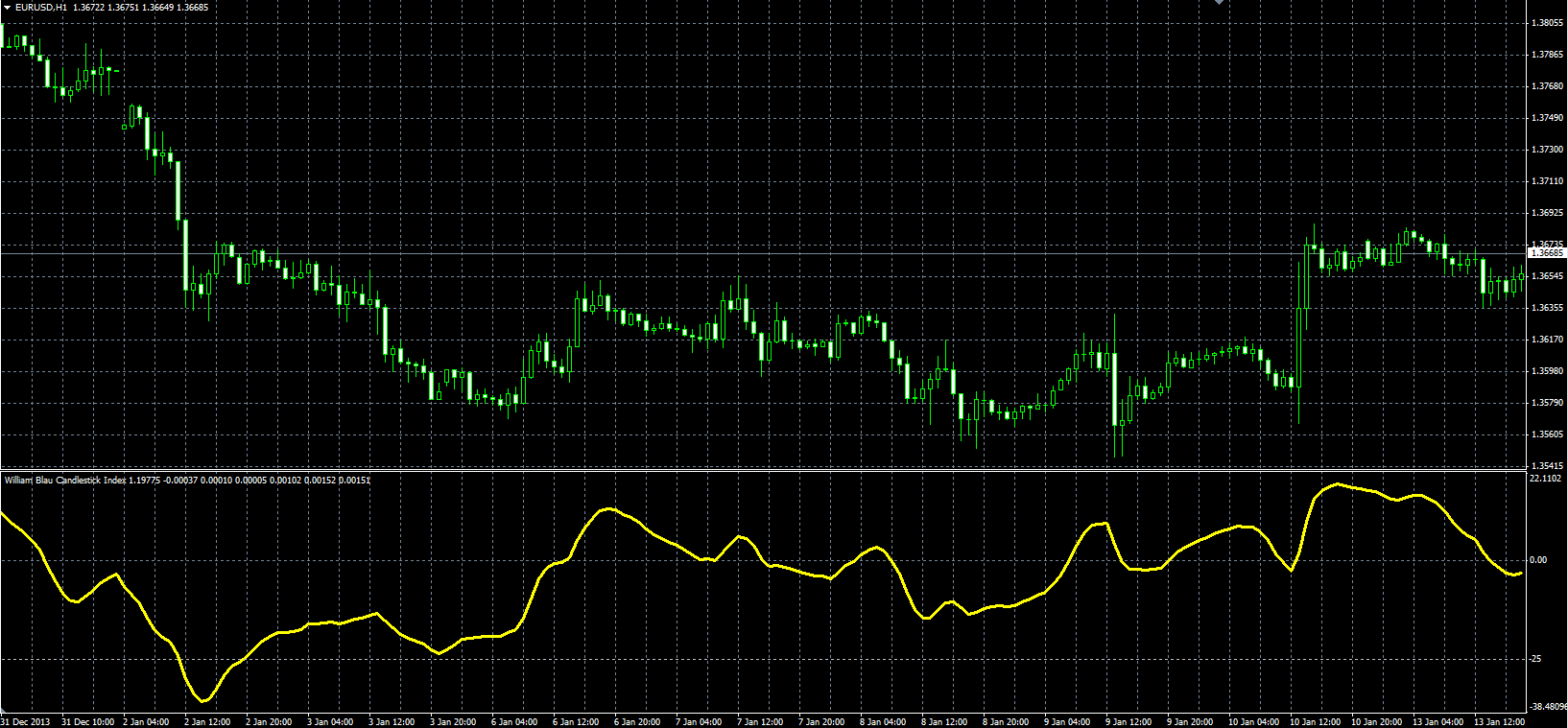Viewport: 1568px width, 728px height.
Task: Click the 2 Jan 20:00 time label
Action: point(269,722)
